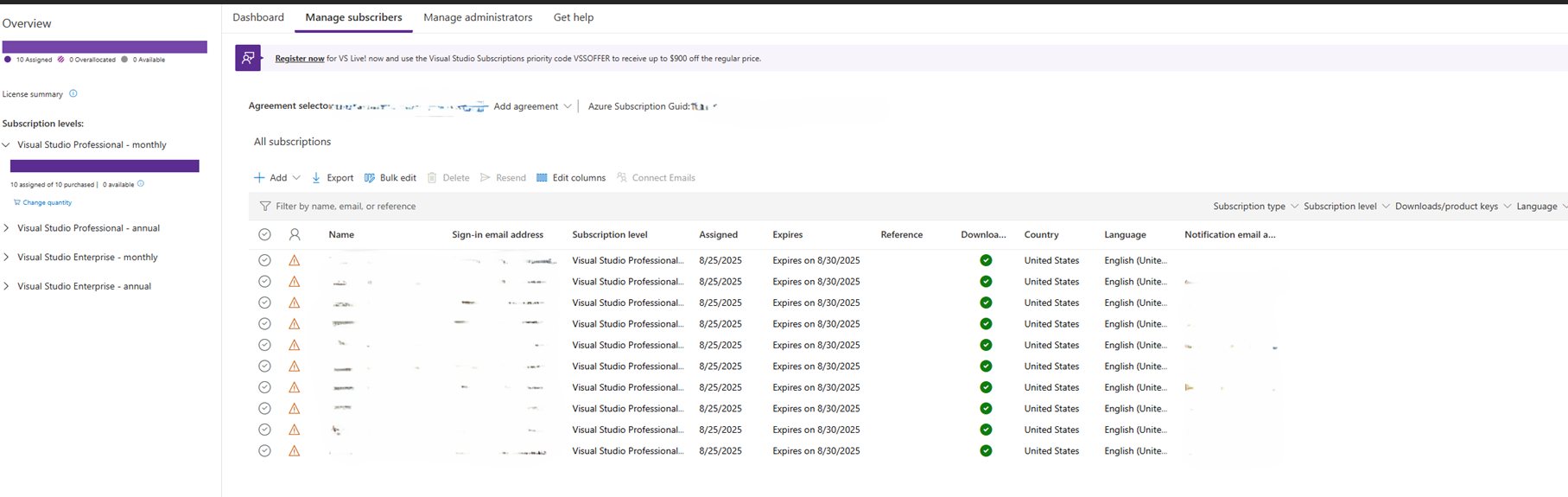1568x497 pixels.
Task: Click the Overview heading
Action: [27, 23]
